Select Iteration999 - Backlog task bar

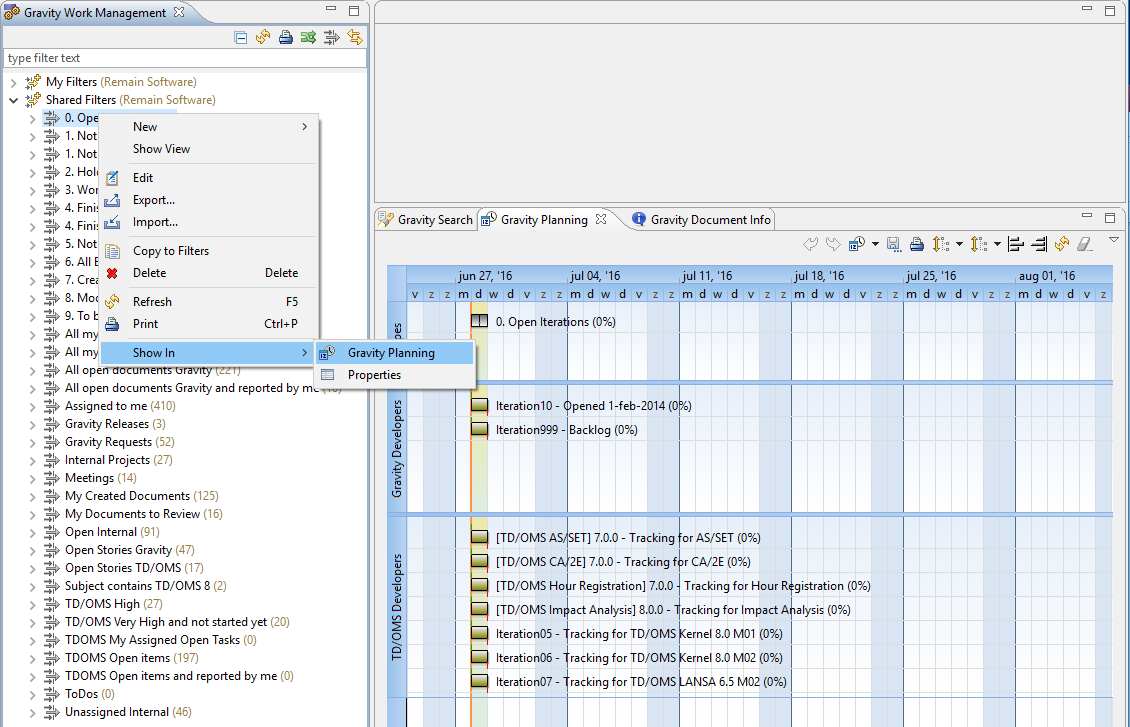click(479, 430)
